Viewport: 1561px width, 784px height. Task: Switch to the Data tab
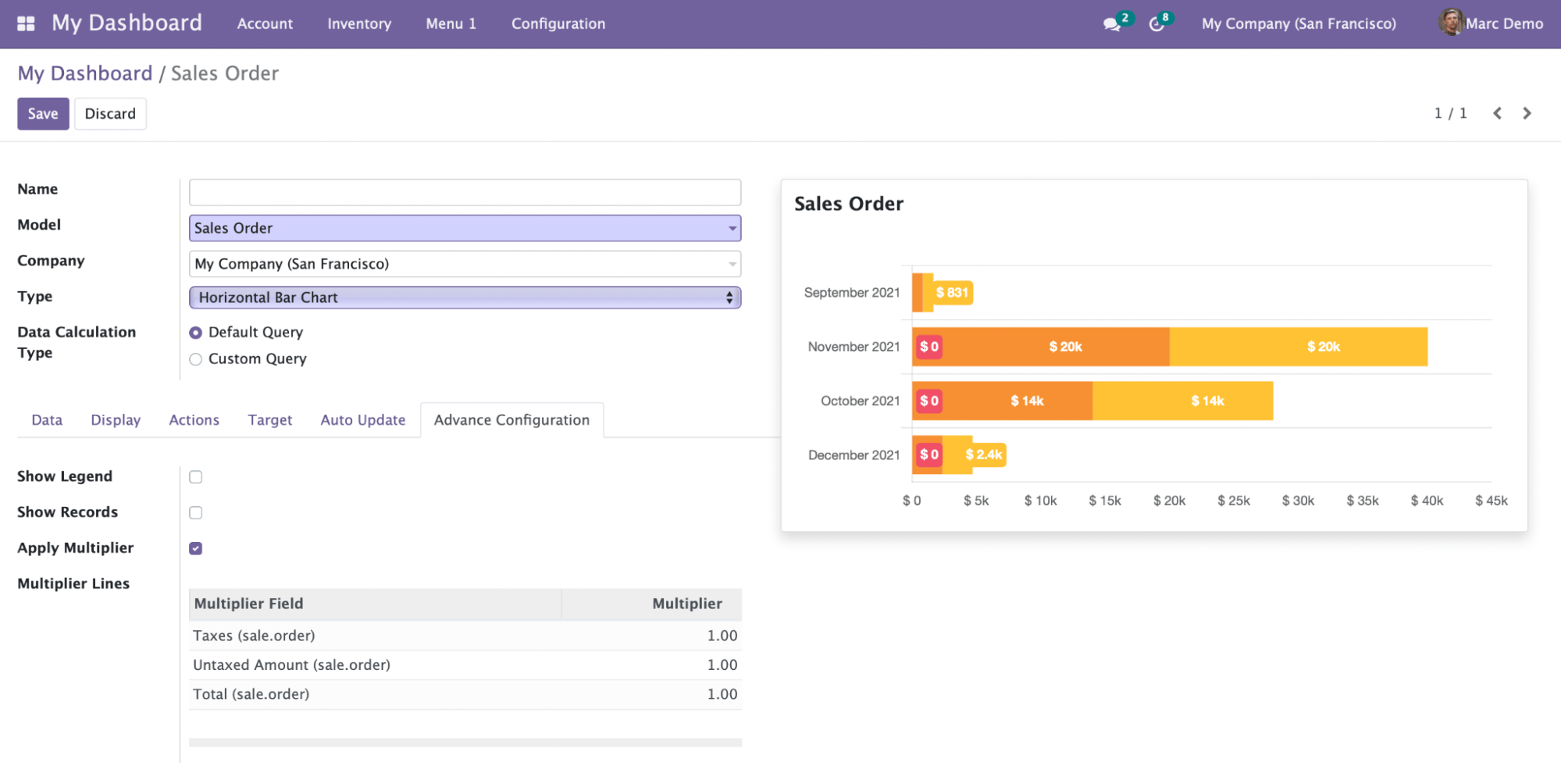pos(47,420)
